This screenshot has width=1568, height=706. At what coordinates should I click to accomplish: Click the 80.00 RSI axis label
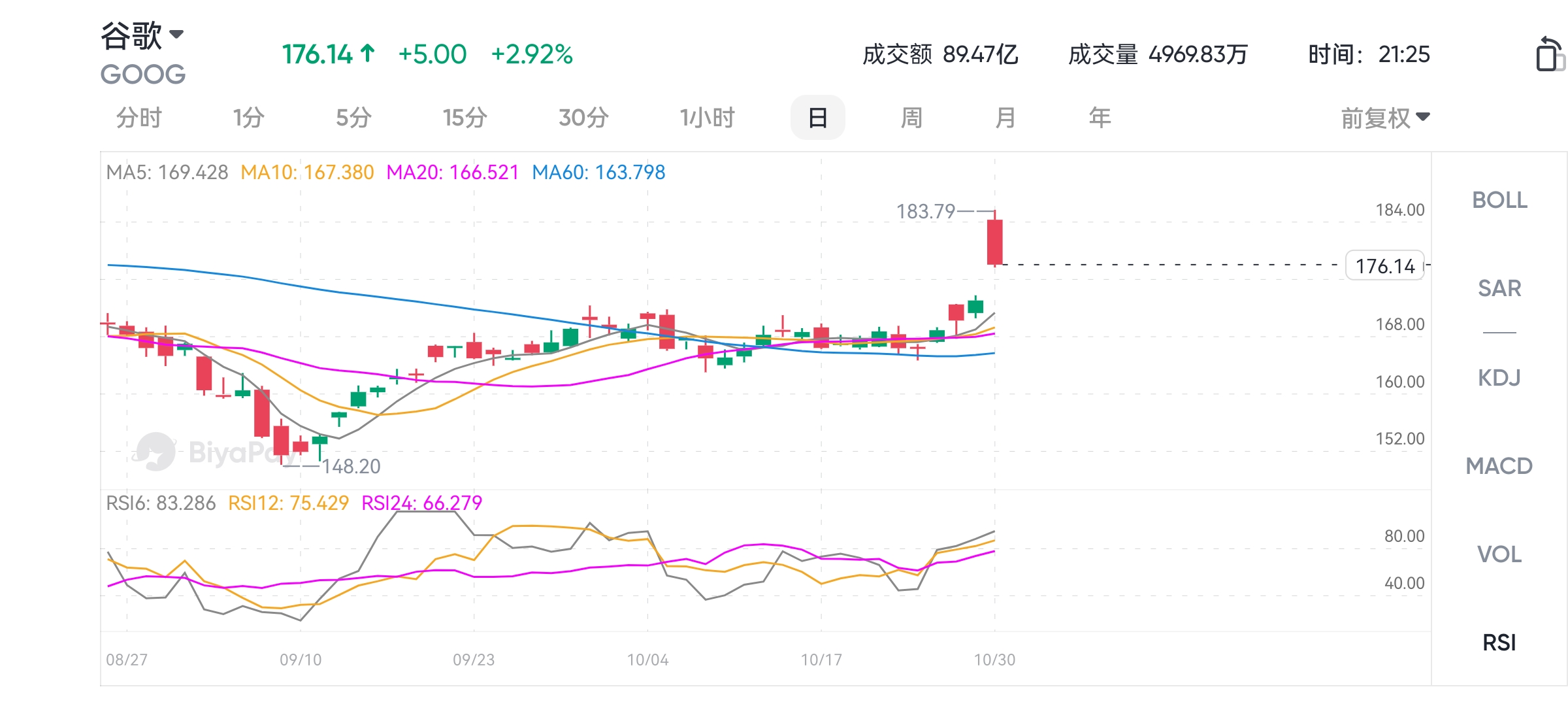pyautogui.click(x=1405, y=536)
